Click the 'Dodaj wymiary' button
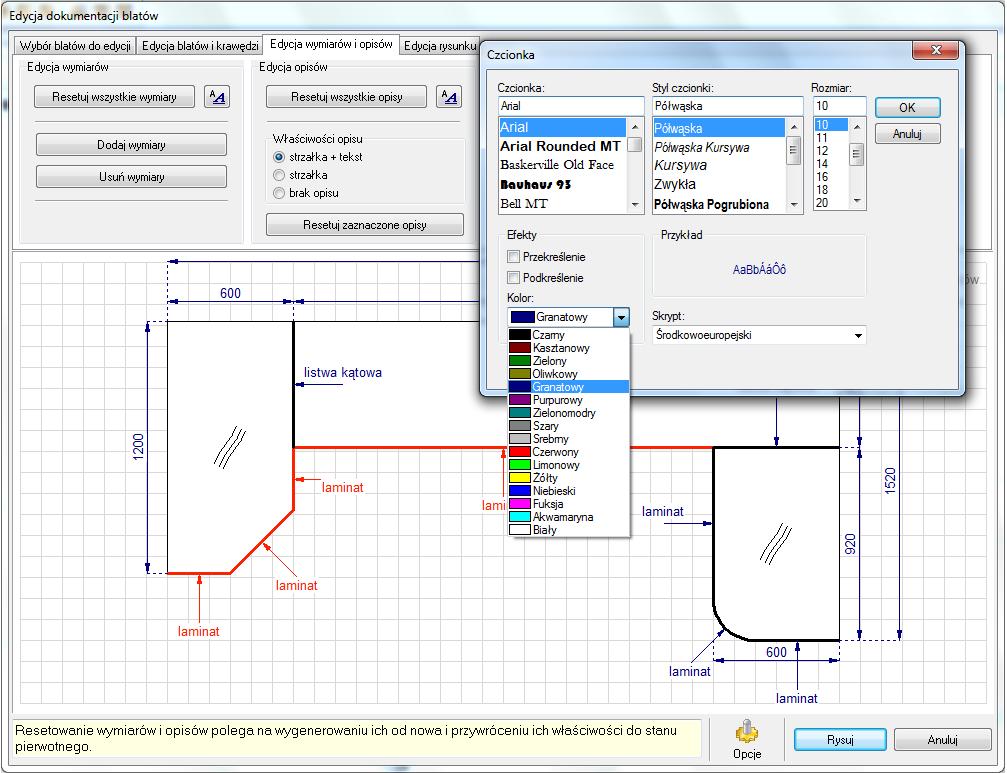Screen dimensions: 1007x773 (x=131, y=144)
